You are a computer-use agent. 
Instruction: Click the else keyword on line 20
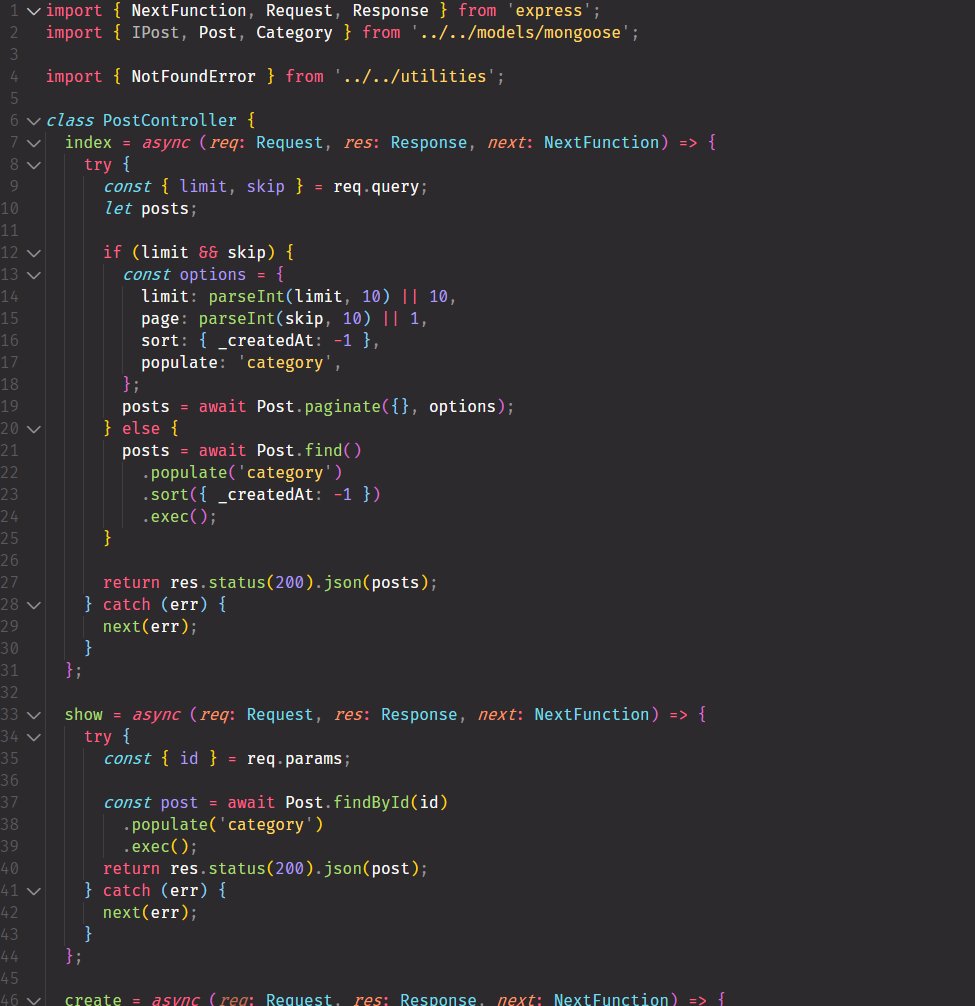(x=140, y=429)
